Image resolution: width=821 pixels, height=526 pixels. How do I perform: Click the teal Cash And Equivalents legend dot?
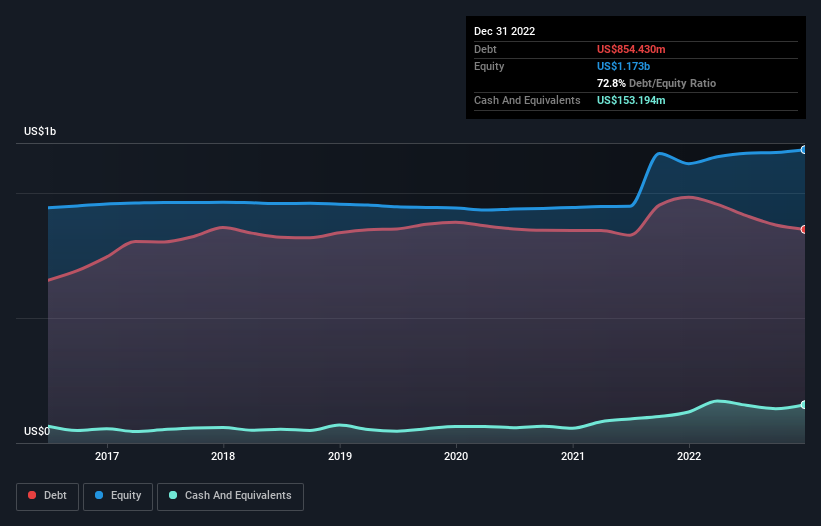click(174, 496)
